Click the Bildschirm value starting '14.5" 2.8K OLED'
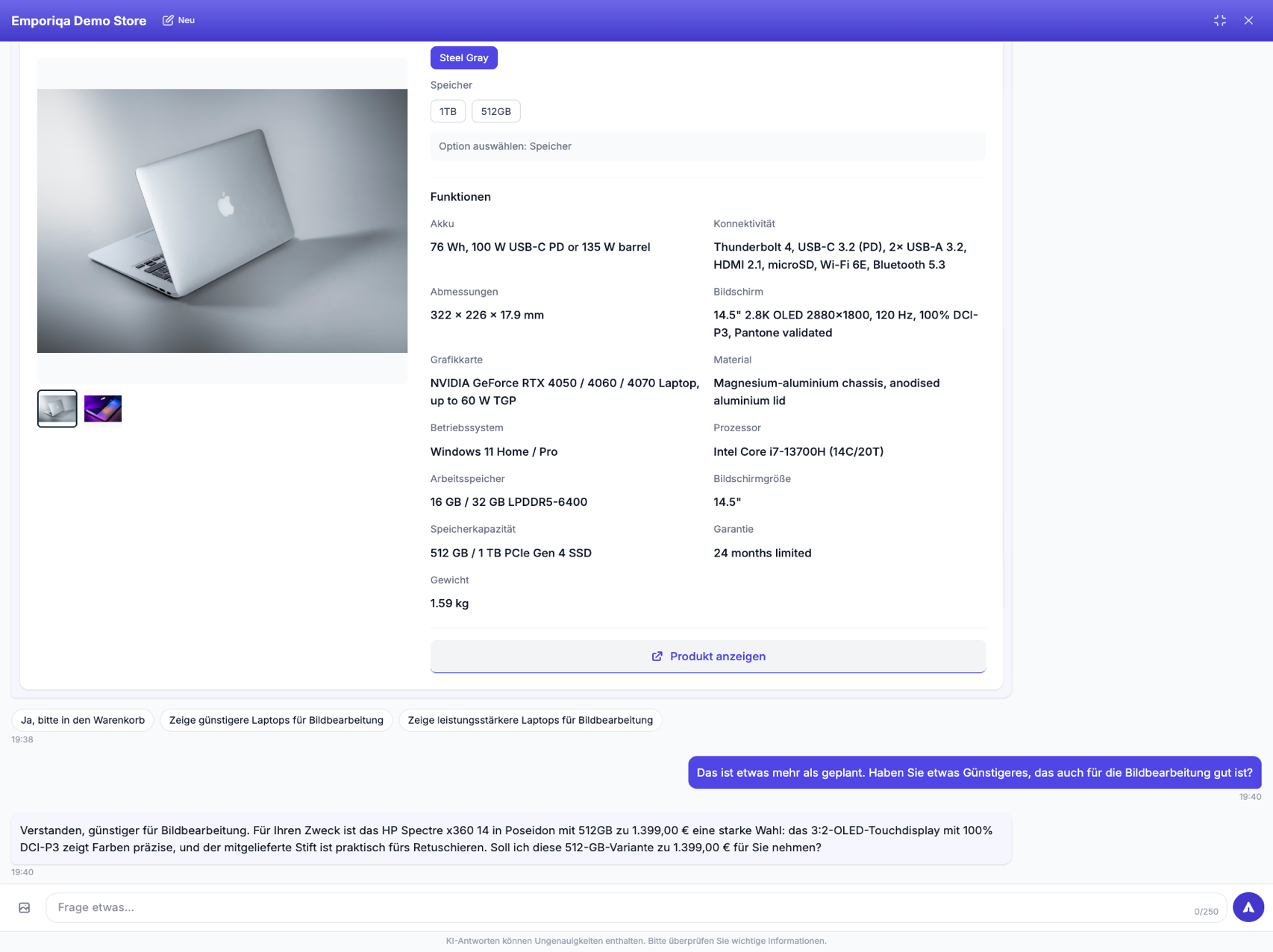 [845, 324]
